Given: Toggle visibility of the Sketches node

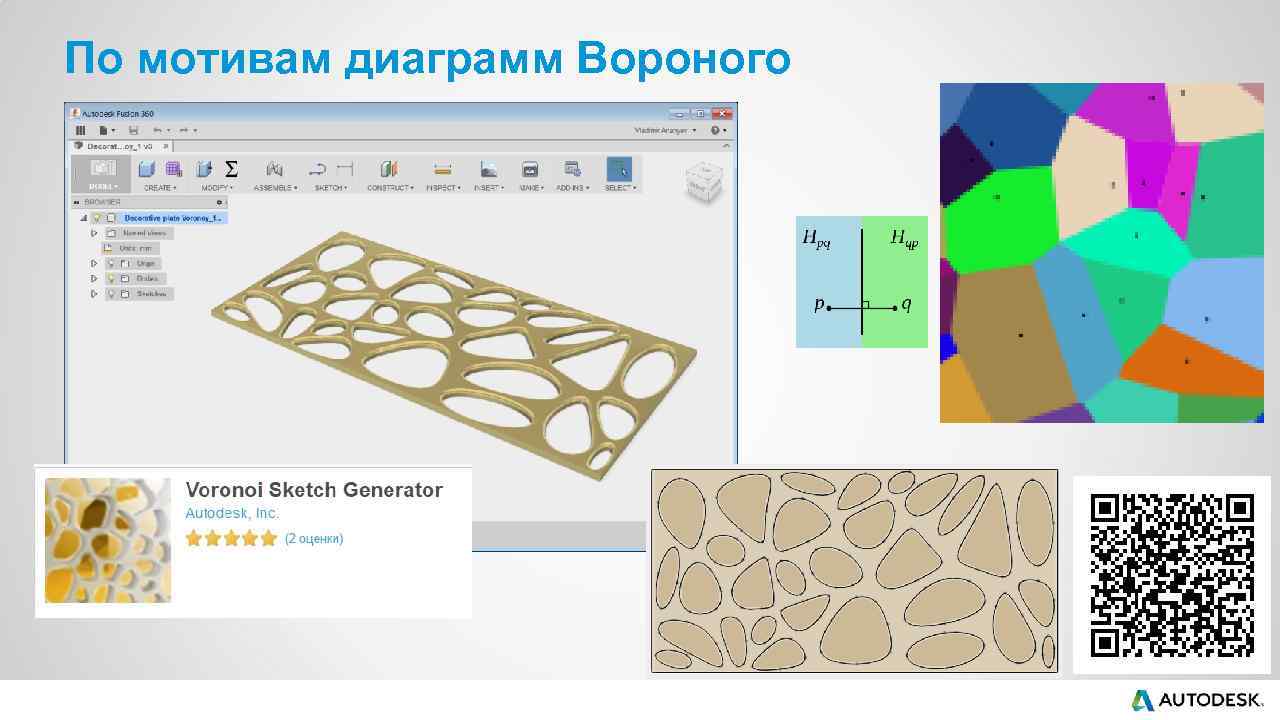Looking at the screenshot, I should (112, 294).
